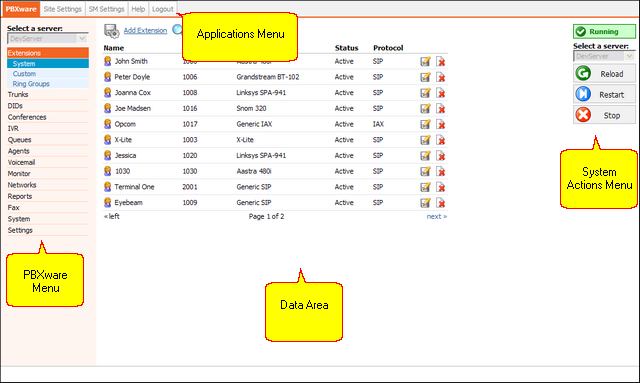Open the Help tab
Image resolution: width=640 pixels, height=383 pixels.
[x=138, y=9]
